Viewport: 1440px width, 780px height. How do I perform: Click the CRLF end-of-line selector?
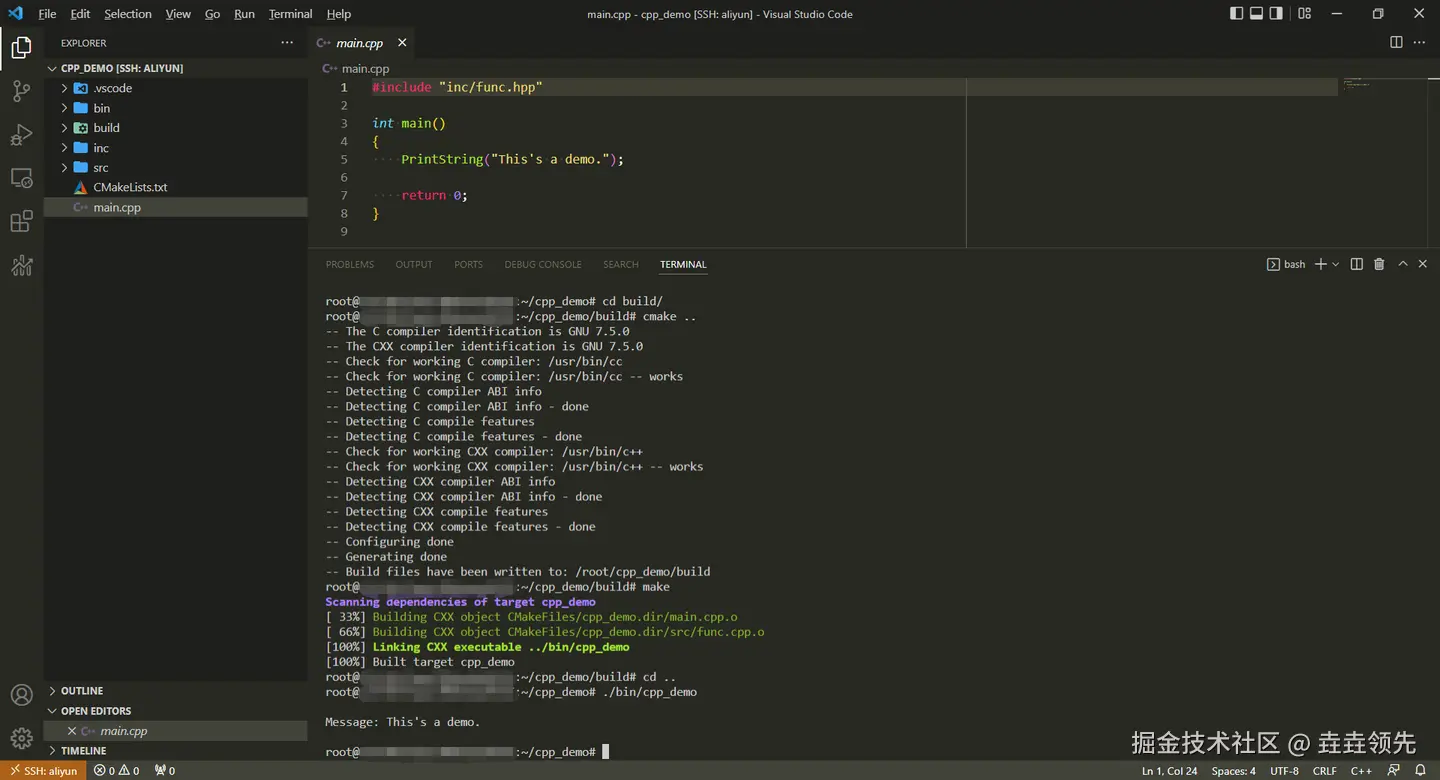pyautogui.click(x=1324, y=771)
